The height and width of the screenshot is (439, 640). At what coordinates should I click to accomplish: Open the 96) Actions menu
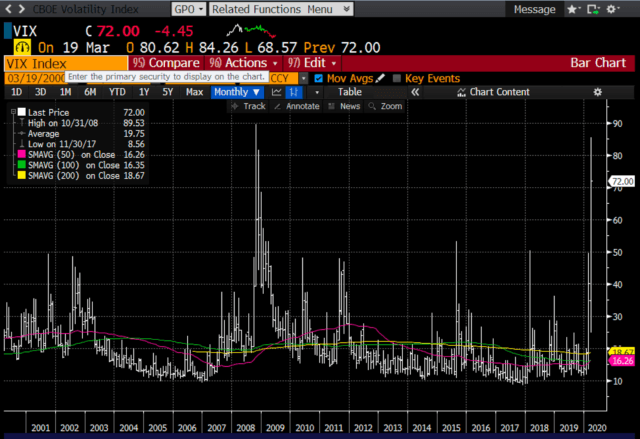tap(242, 63)
